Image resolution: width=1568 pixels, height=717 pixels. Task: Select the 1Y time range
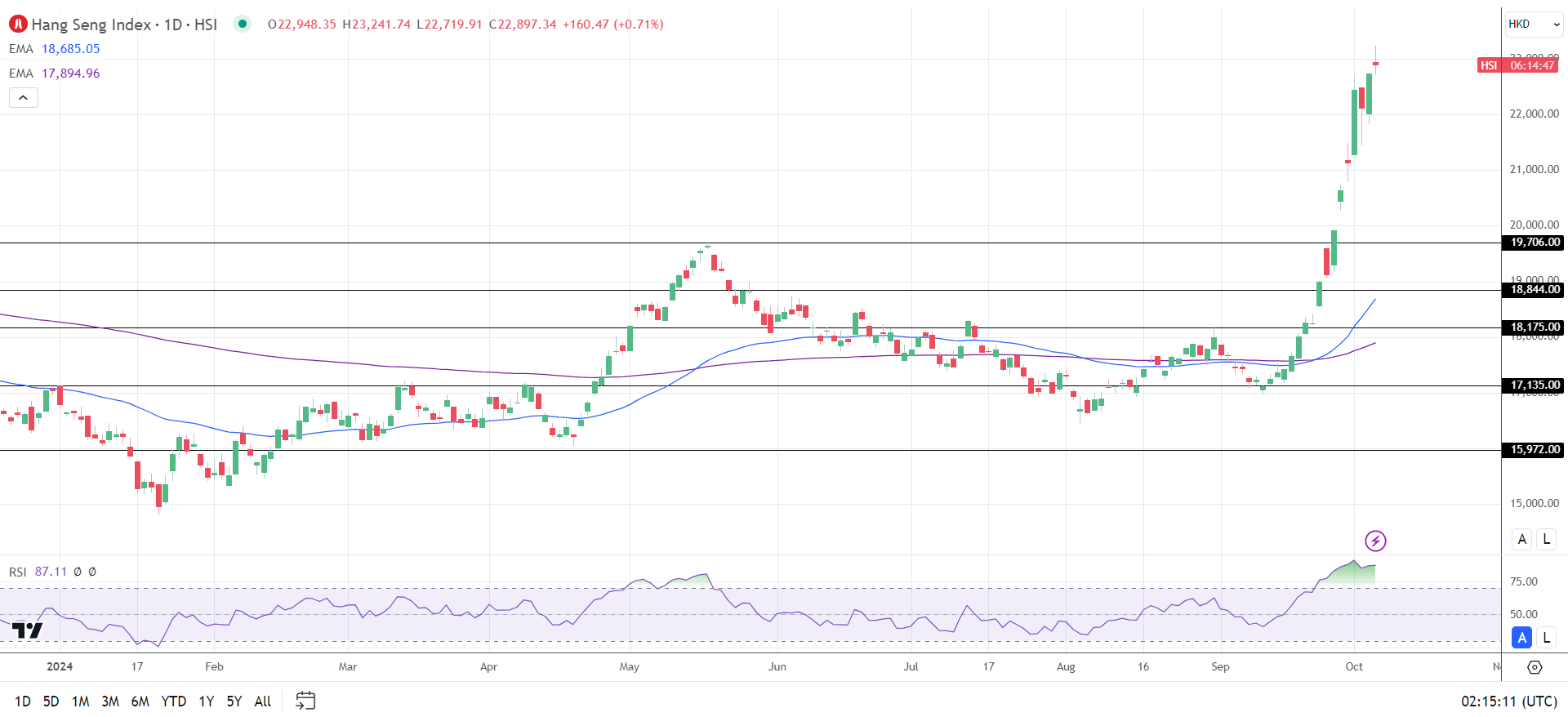(206, 701)
